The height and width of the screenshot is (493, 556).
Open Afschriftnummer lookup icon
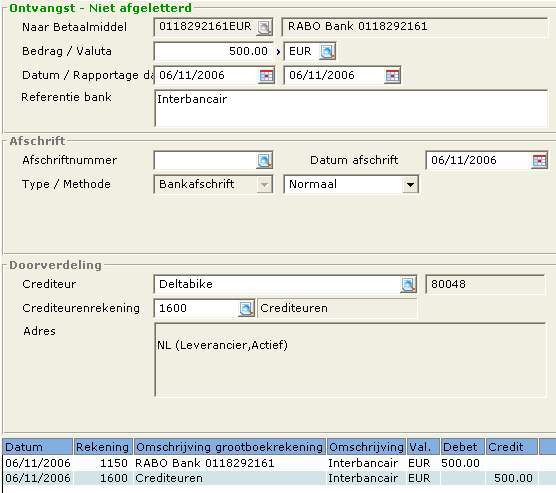(264, 161)
